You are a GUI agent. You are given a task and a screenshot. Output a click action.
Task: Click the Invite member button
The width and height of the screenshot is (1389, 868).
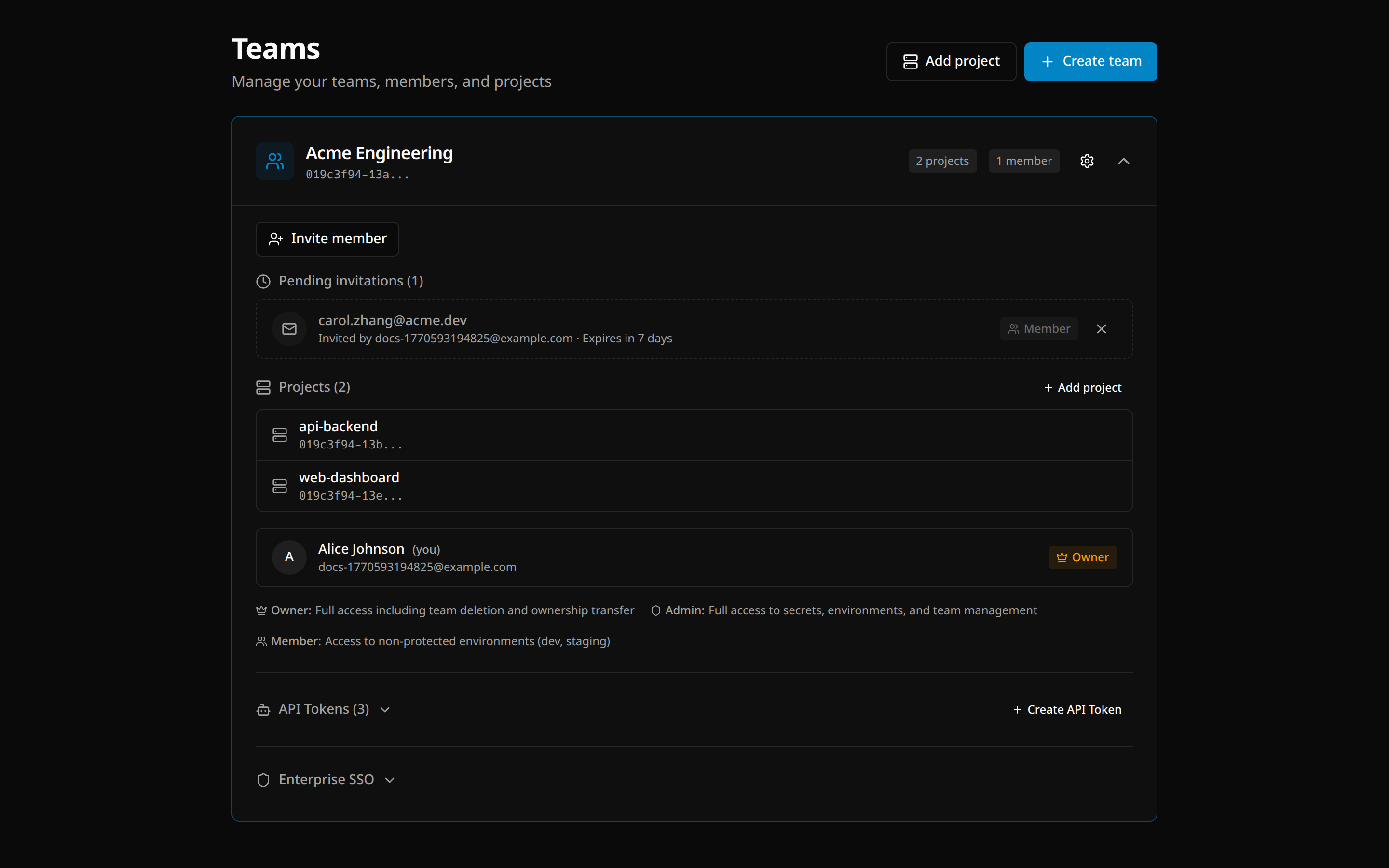(x=327, y=239)
